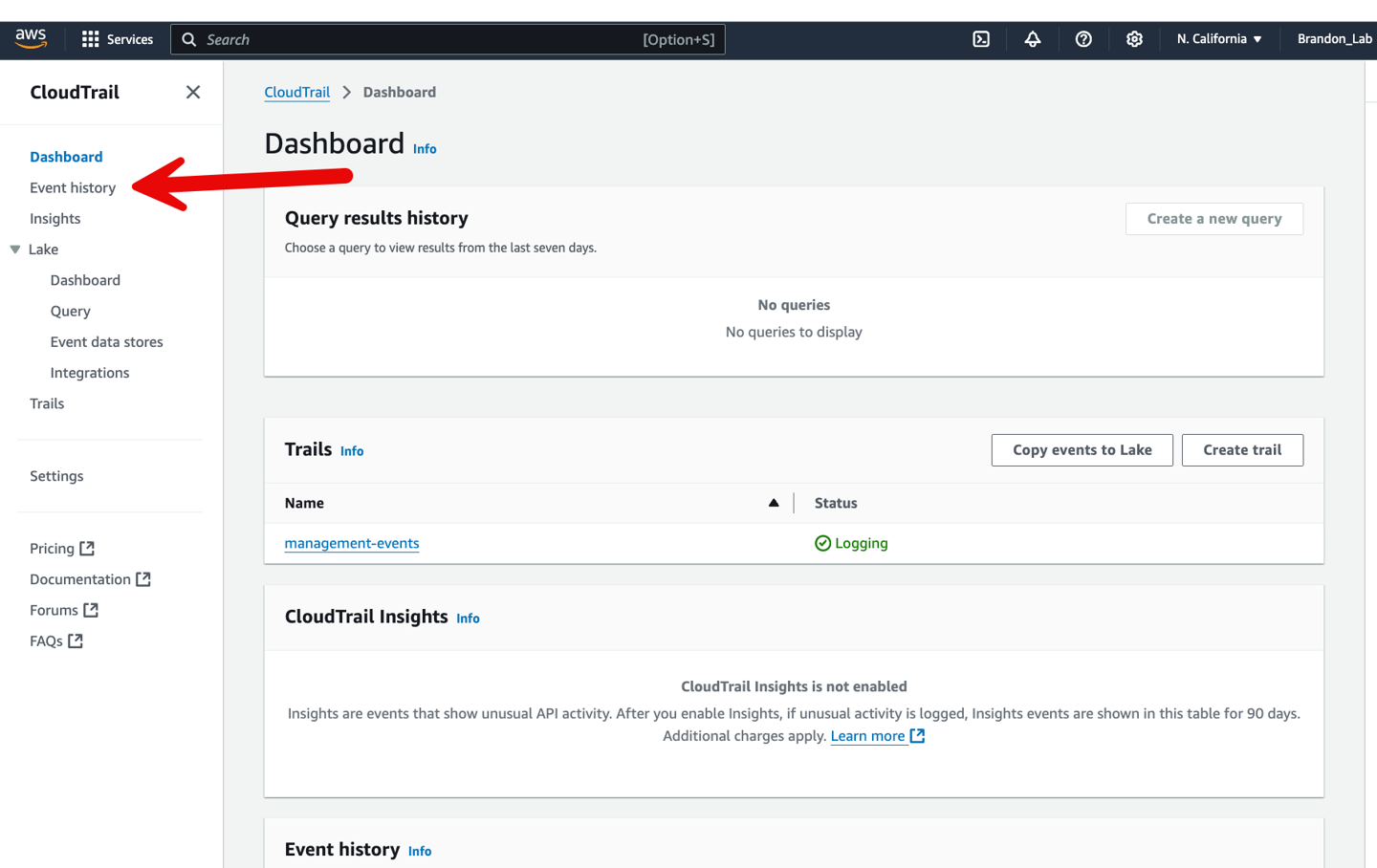Click the external link icon beside Forums

point(91,609)
